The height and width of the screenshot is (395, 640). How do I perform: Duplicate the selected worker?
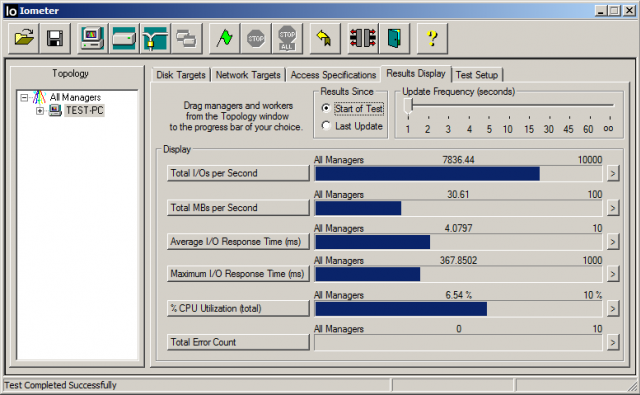click(187, 38)
